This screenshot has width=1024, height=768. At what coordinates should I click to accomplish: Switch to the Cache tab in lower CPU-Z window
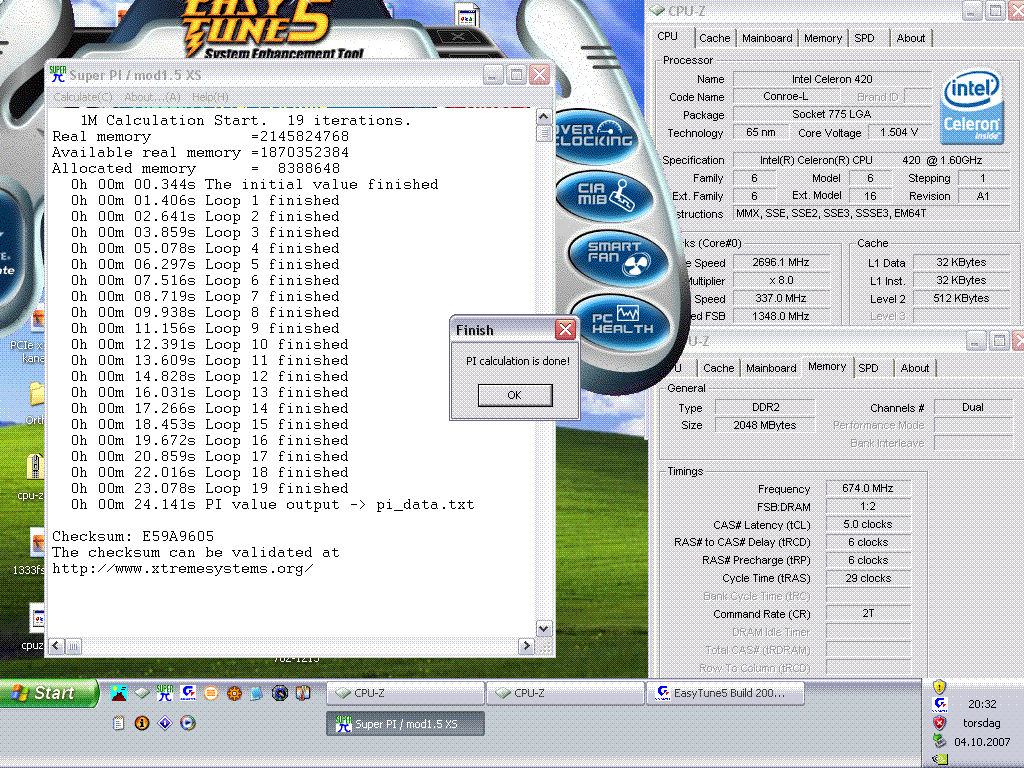click(x=718, y=368)
